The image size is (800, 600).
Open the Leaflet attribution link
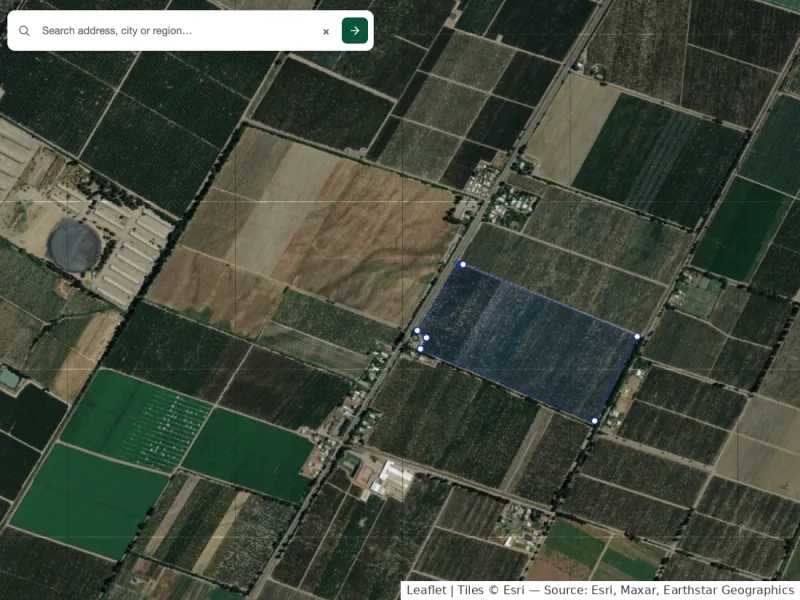426,590
